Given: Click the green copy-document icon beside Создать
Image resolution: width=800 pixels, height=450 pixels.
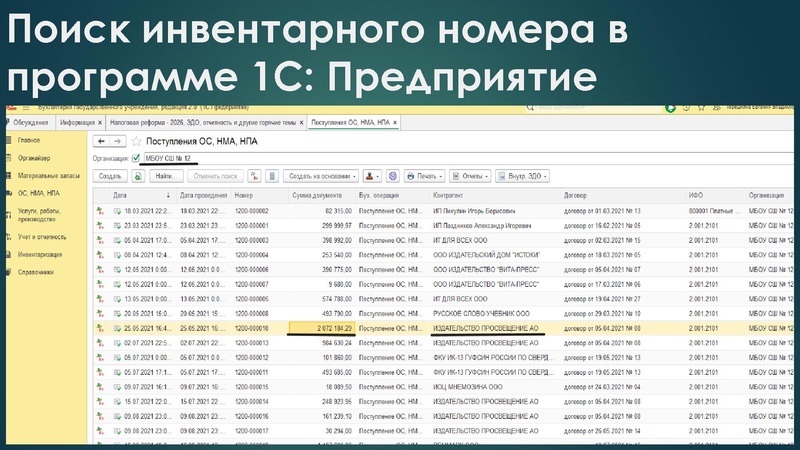Looking at the screenshot, I should coord(138,176).
